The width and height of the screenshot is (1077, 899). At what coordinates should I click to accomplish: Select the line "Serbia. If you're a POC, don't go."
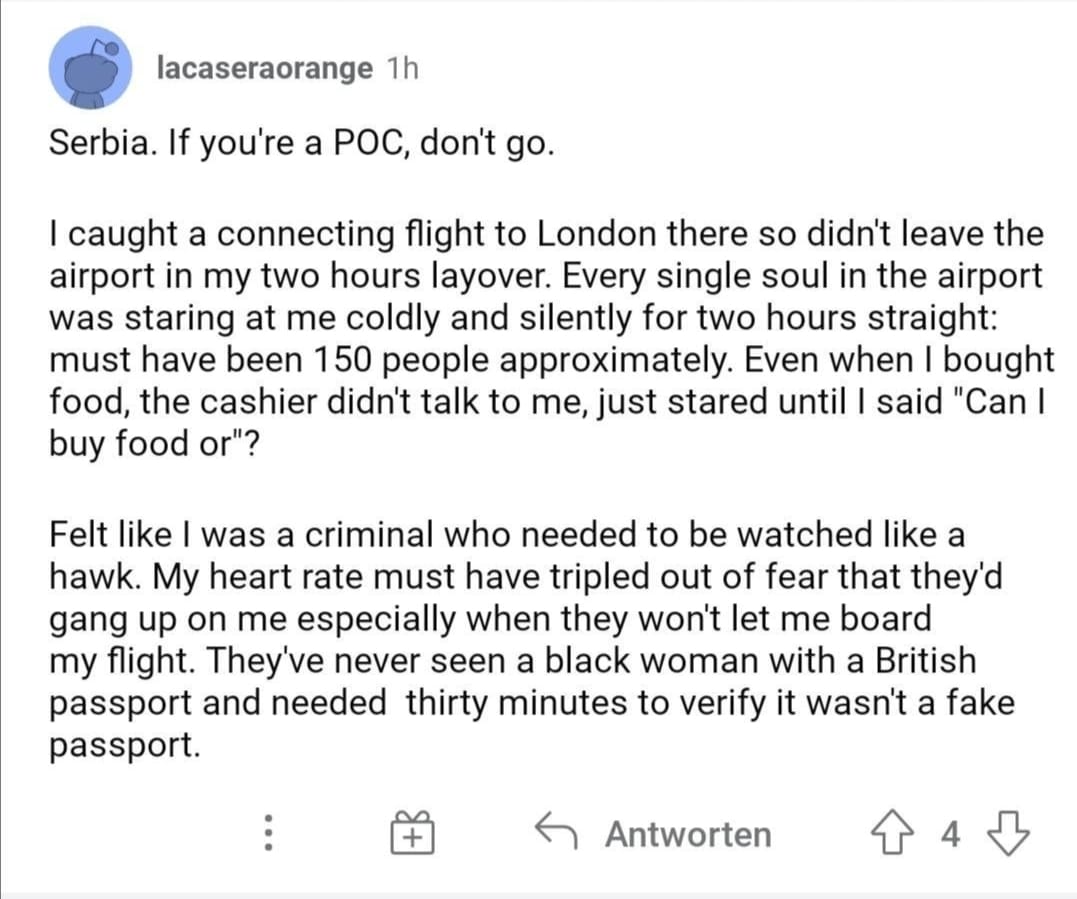301,144
